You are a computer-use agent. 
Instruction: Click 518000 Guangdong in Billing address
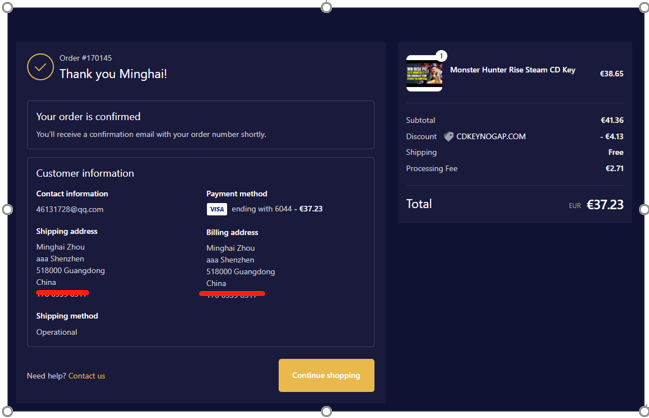coord(240,272)
